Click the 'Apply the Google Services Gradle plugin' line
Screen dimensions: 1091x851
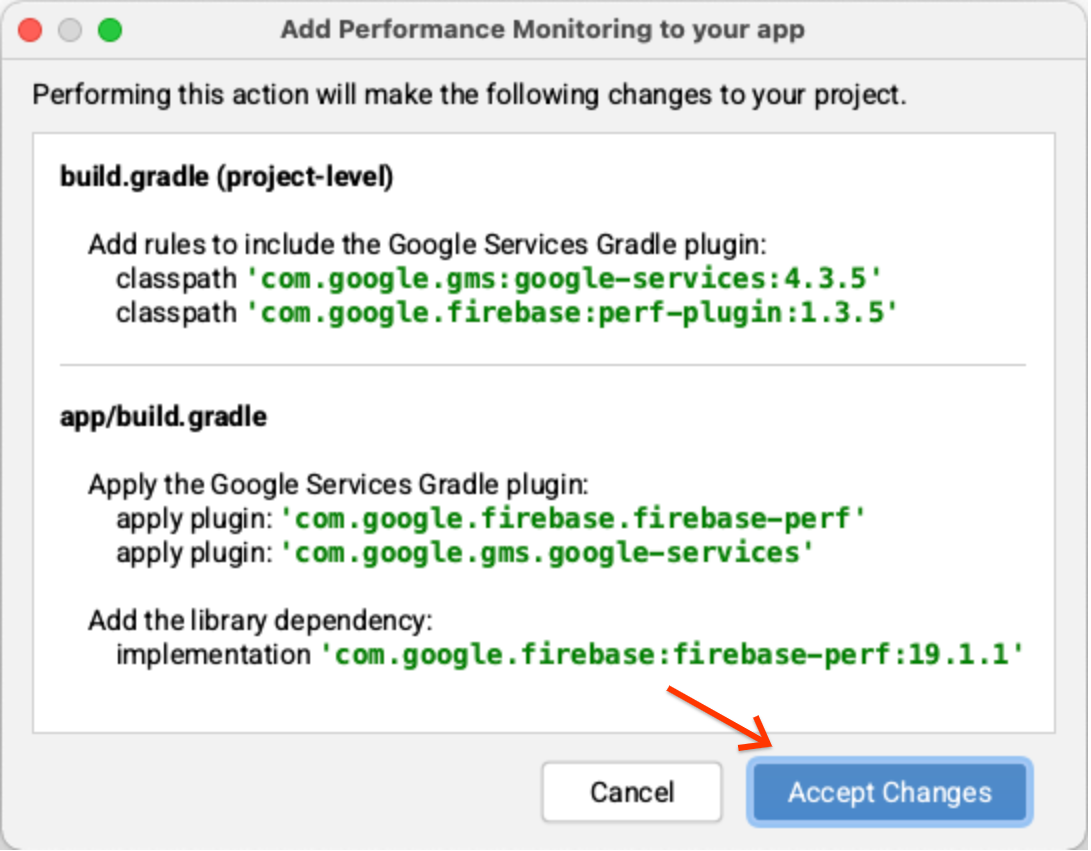click(x=338, y=485)
